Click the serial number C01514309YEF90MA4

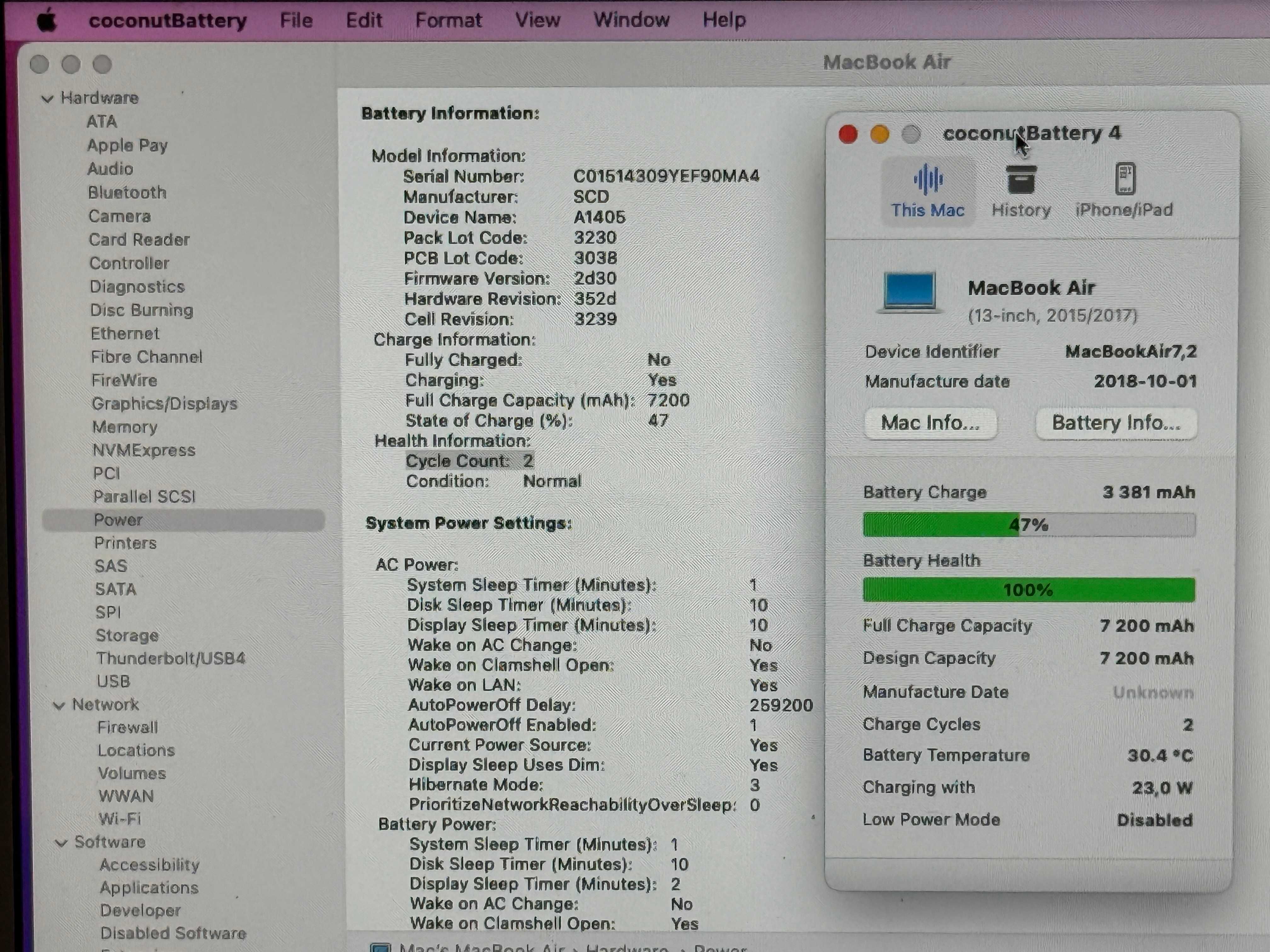click(666, 176)
